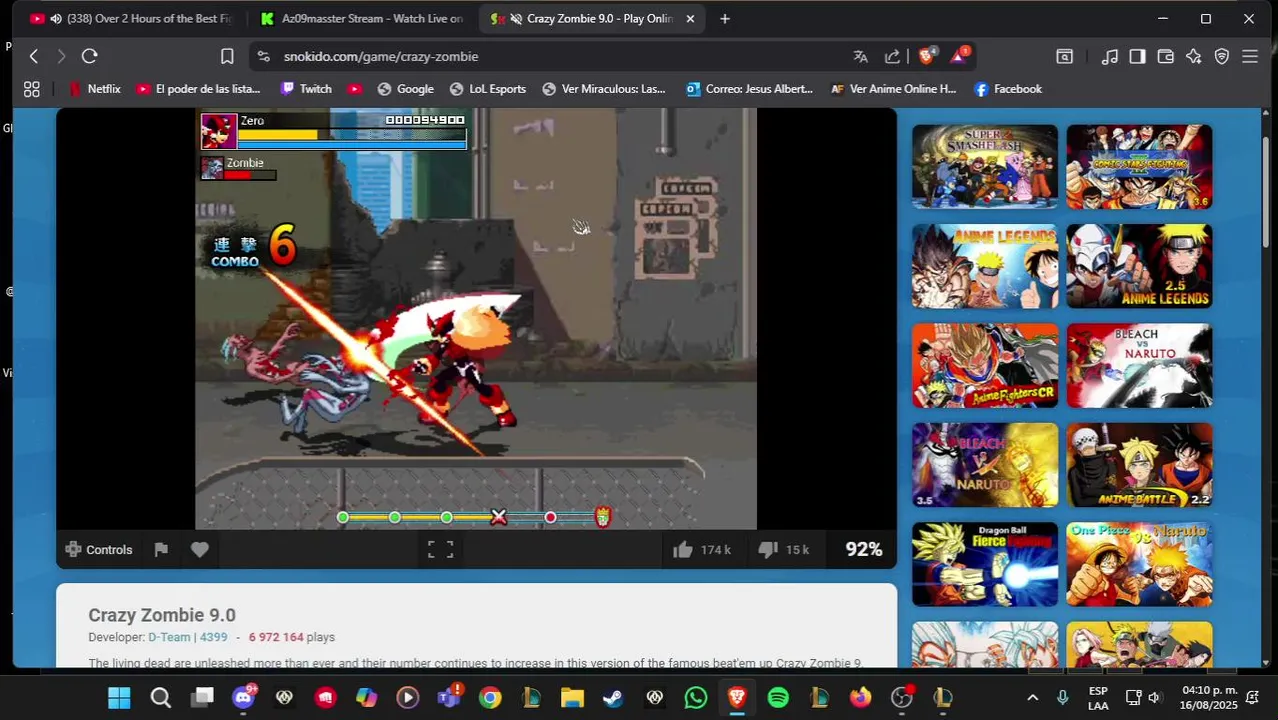Open the LoL Esports bookmark

487,89
